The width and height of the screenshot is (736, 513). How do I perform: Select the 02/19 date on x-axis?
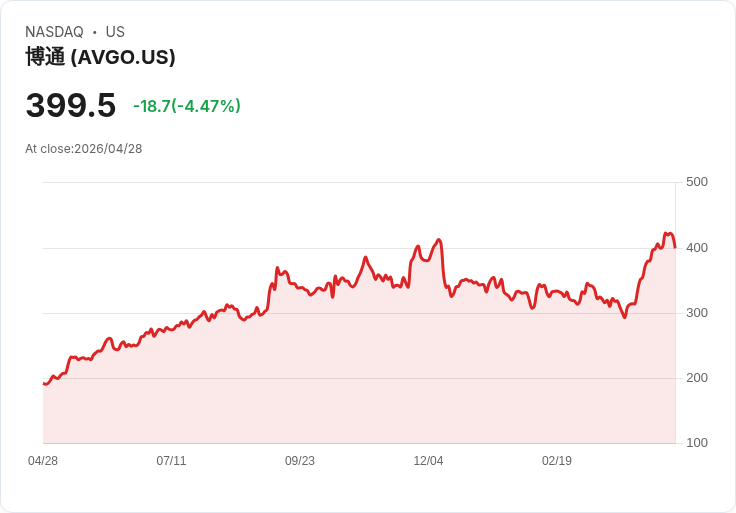[x=557, y=461]
